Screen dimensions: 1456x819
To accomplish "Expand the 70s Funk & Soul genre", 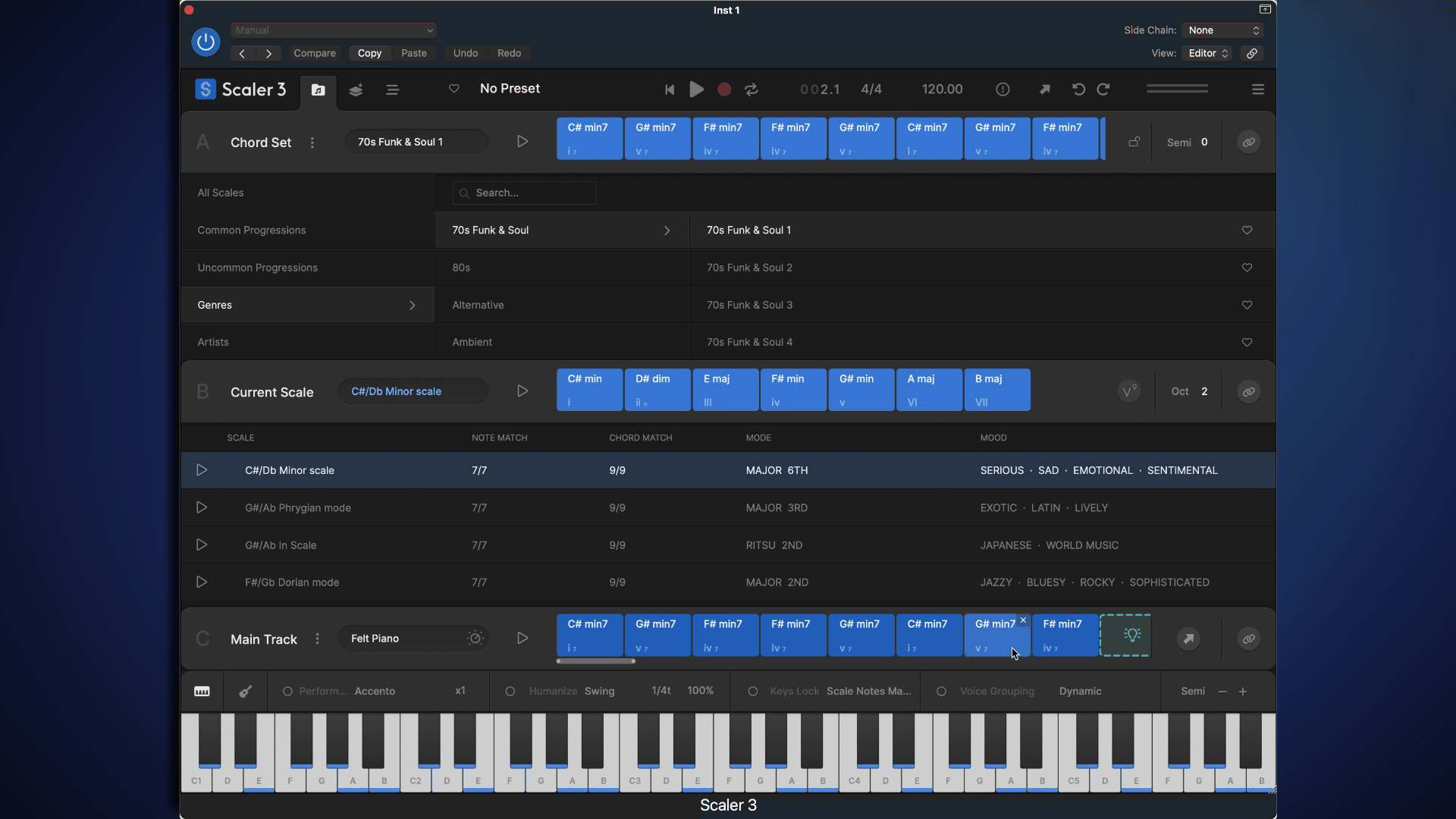I will (x=562, y=231).
